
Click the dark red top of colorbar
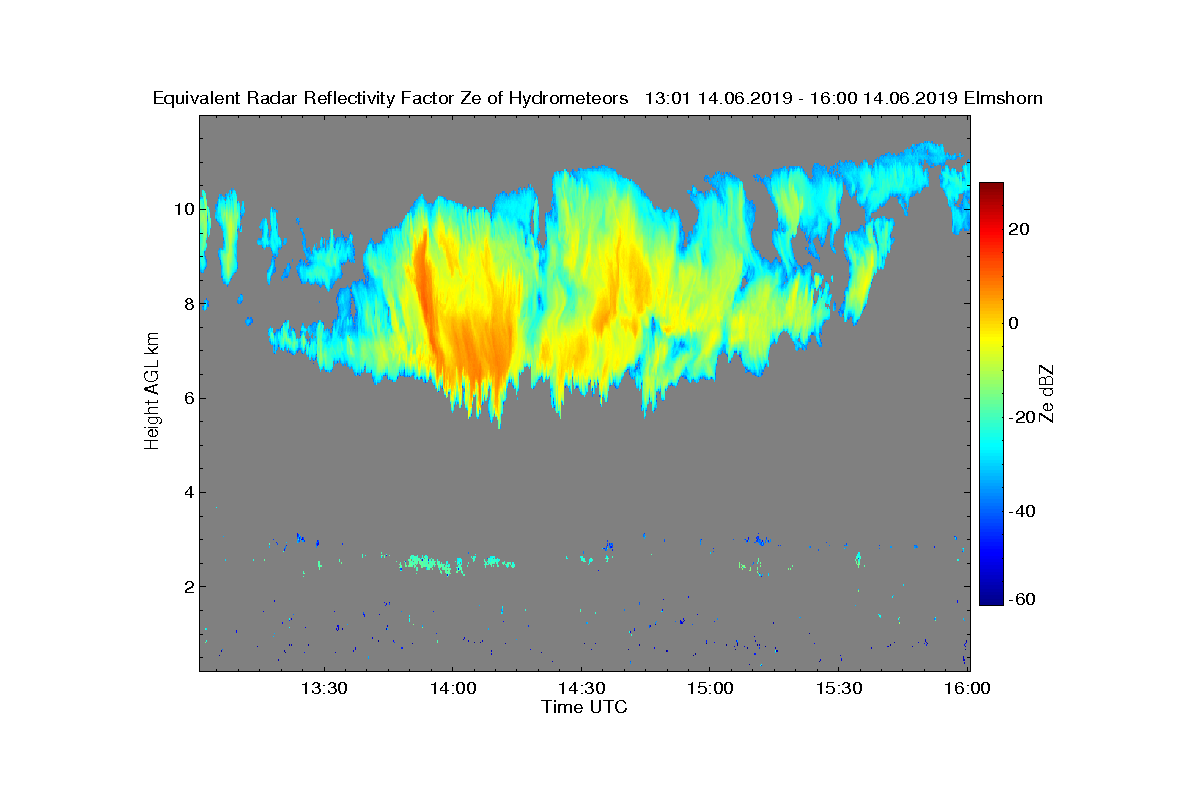click(991, 190)
